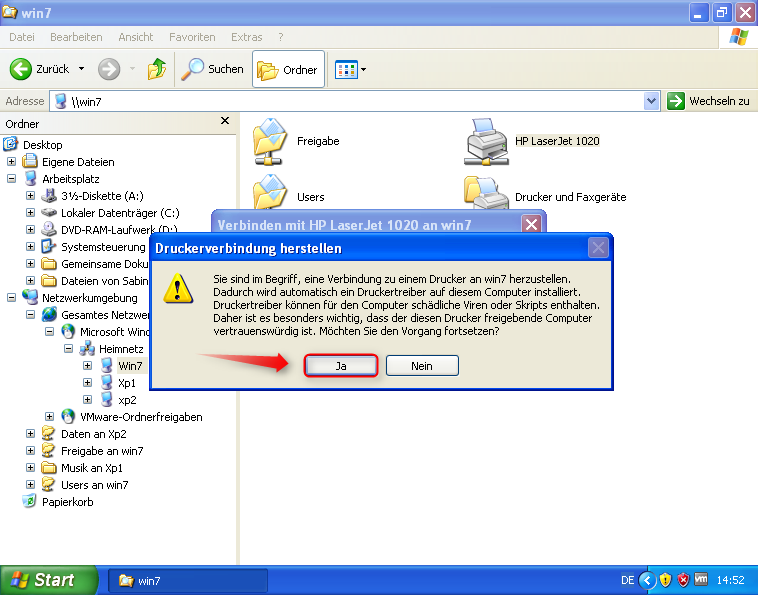Screen dimensions: 758x595
Task: Click the win7 taskbar button
Action: coord(188,580)
